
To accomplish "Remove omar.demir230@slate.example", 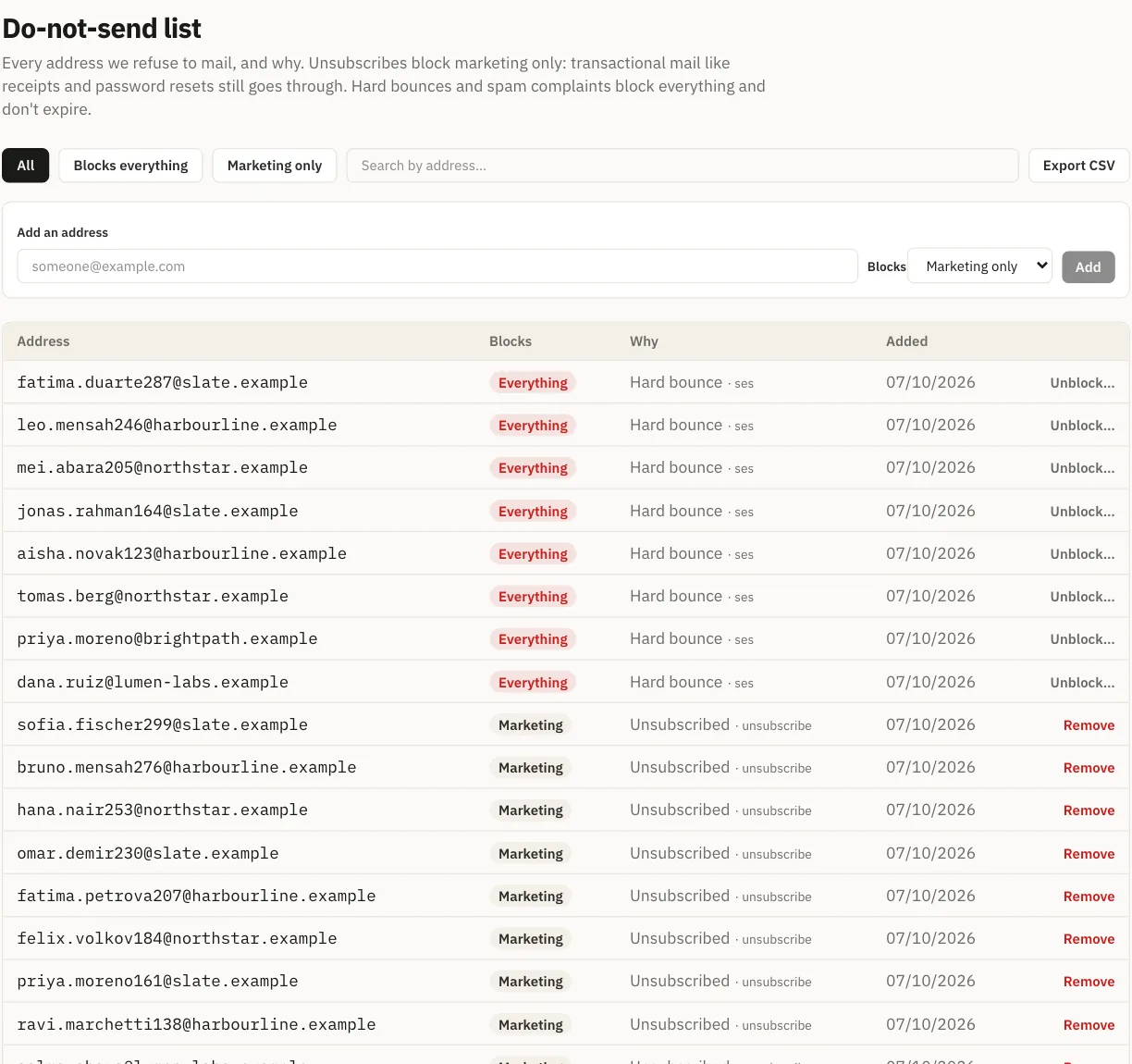I will pos(1089,854).
